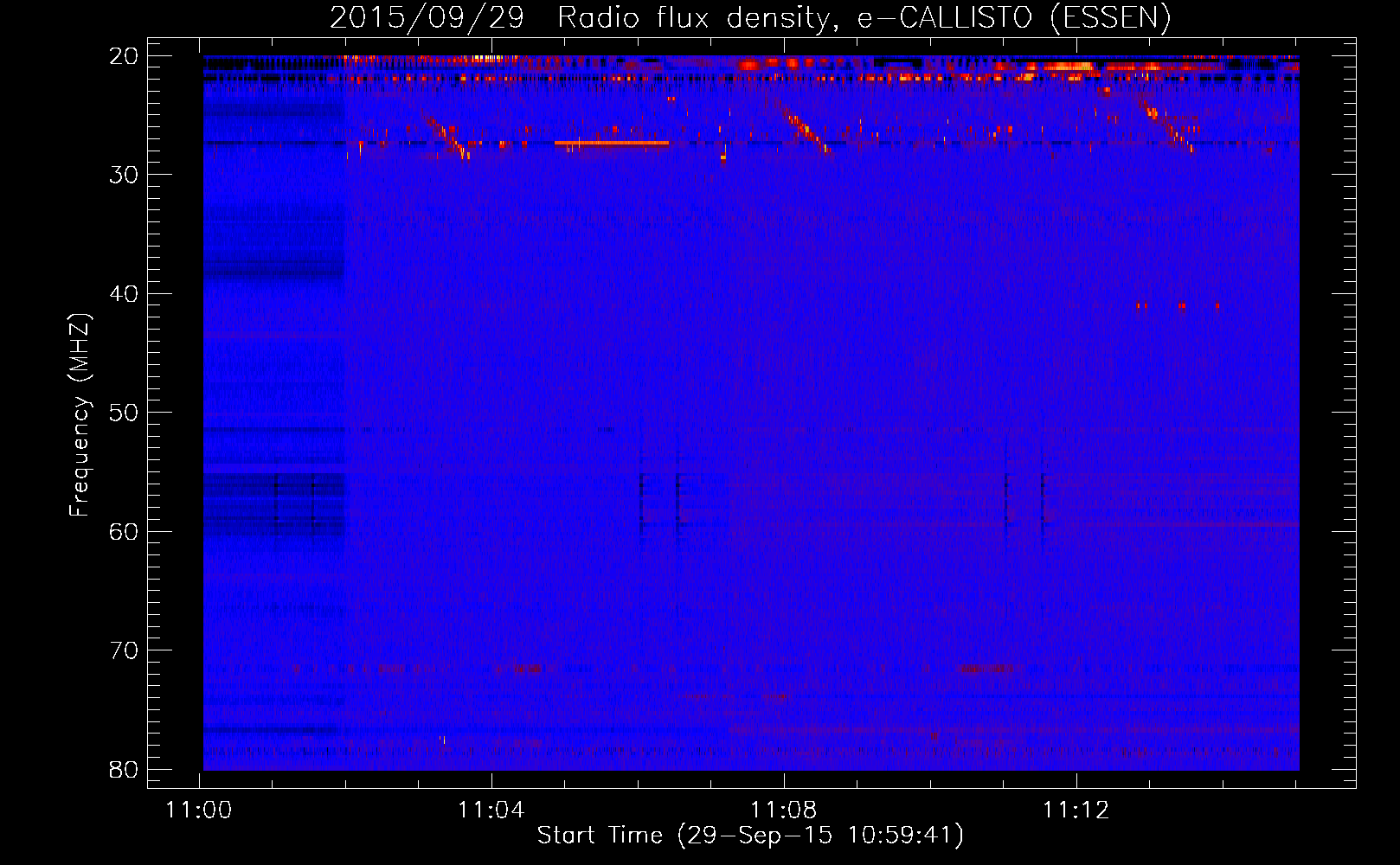Click the '50' frequency tick label

coord(125,413)
